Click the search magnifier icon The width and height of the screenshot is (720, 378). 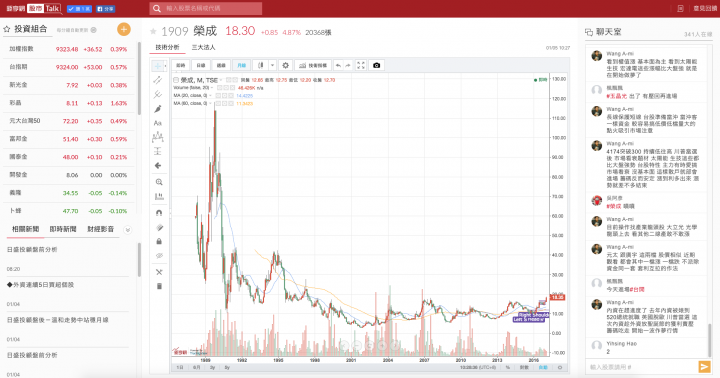pyautogui.click(x=157, y=8)
